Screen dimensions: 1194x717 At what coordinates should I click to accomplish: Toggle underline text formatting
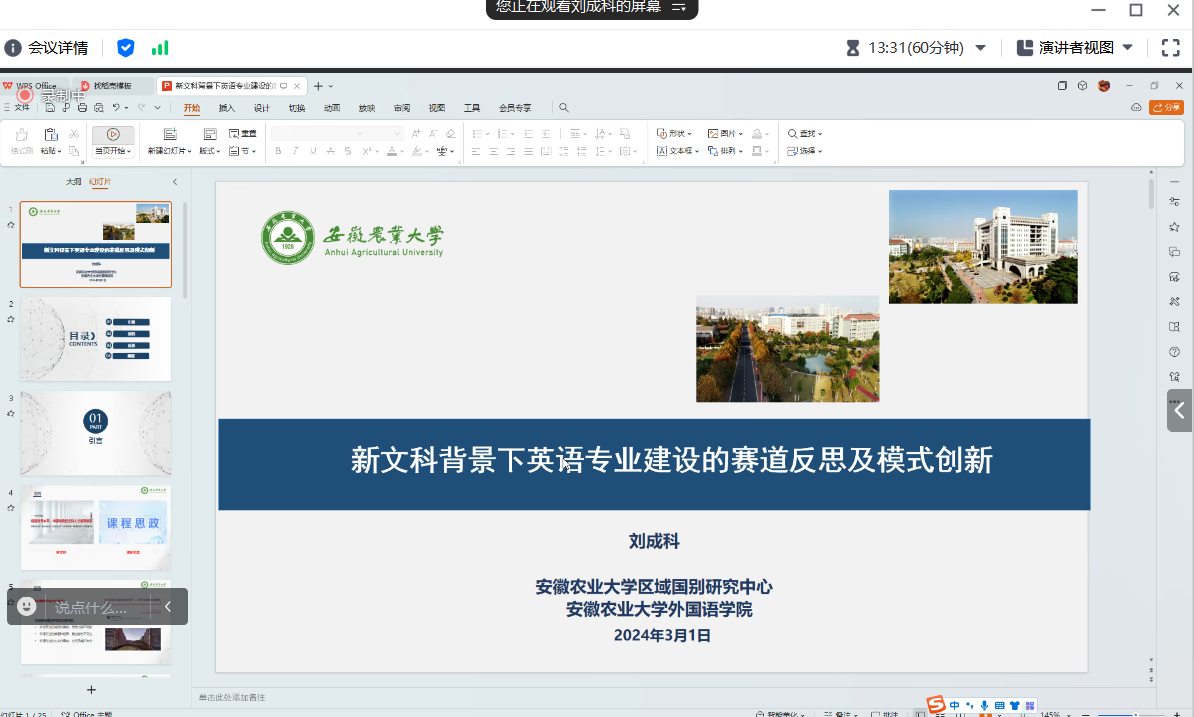click(x=313, y=151)
